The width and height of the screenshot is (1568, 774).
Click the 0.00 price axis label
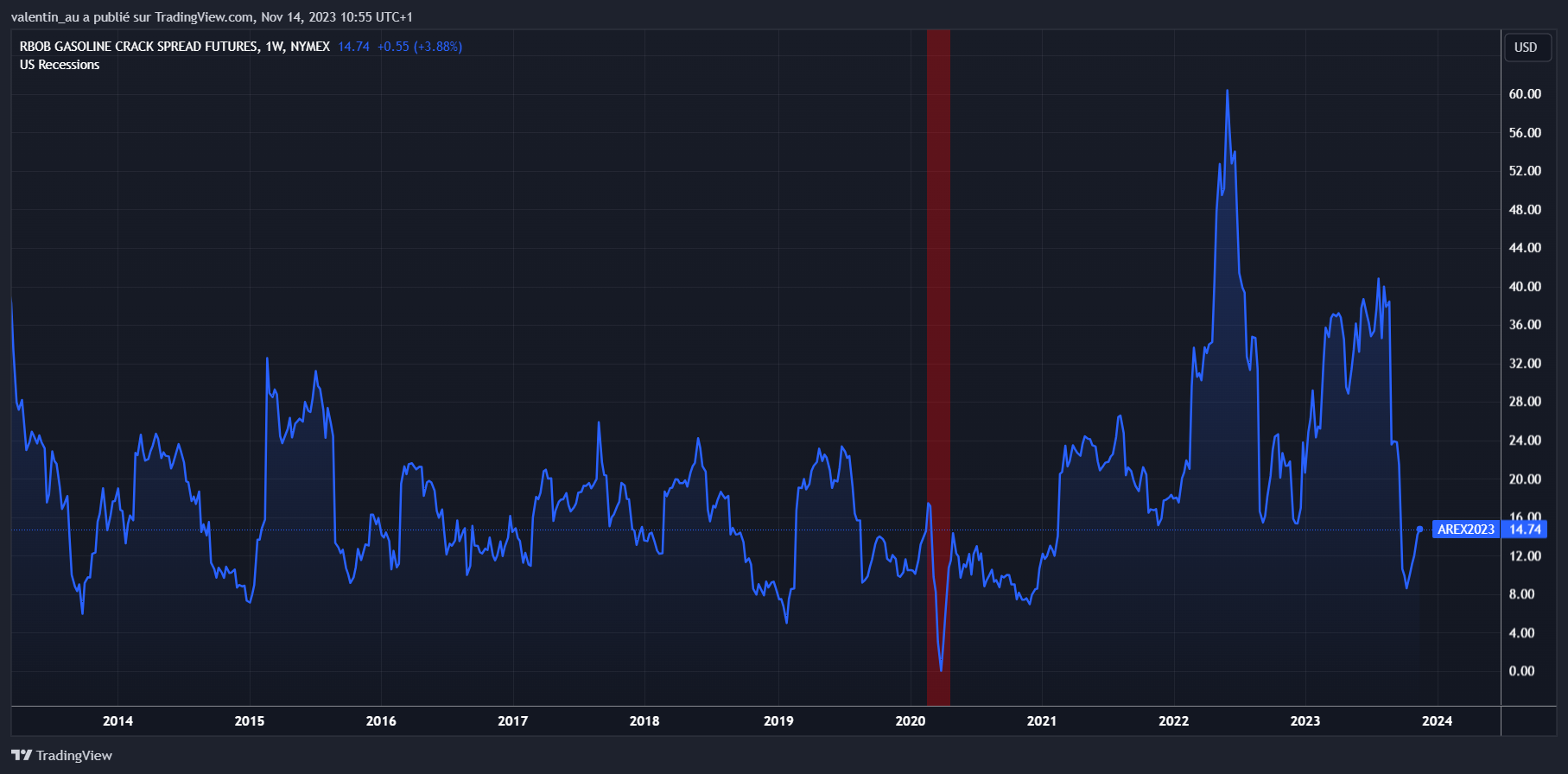coord(1522,671)
